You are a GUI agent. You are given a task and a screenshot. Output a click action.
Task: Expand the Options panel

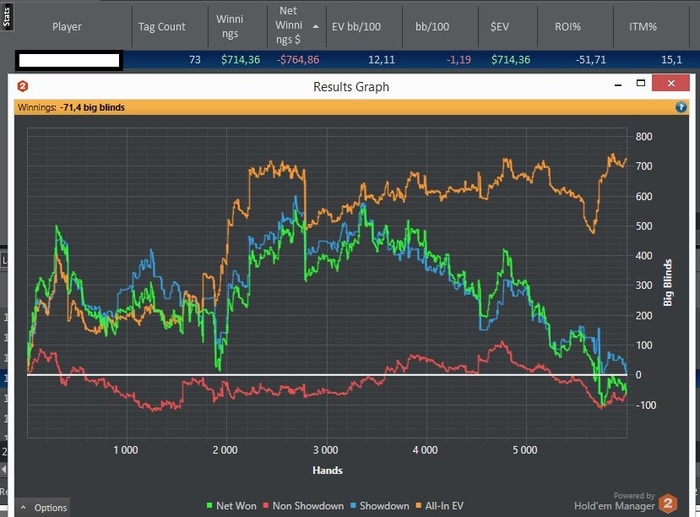click(x=43, y=508)
